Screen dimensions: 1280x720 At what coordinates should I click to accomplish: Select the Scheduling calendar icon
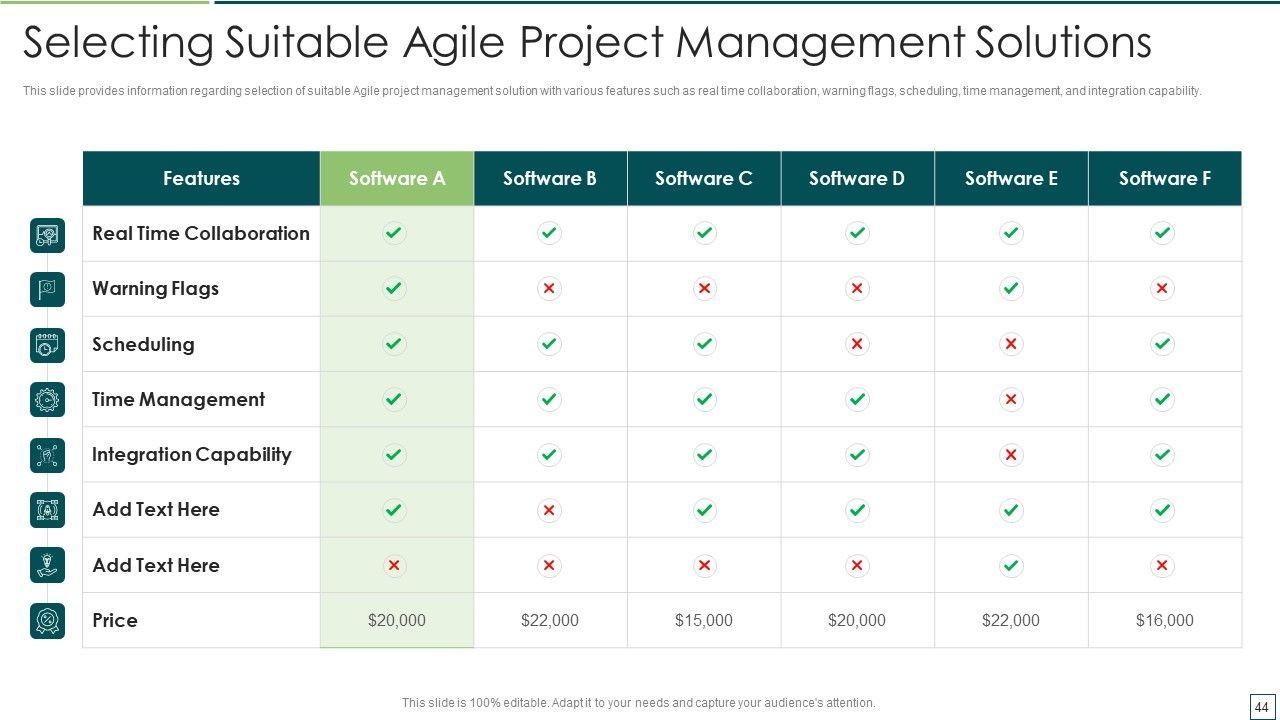pos(47,345)
